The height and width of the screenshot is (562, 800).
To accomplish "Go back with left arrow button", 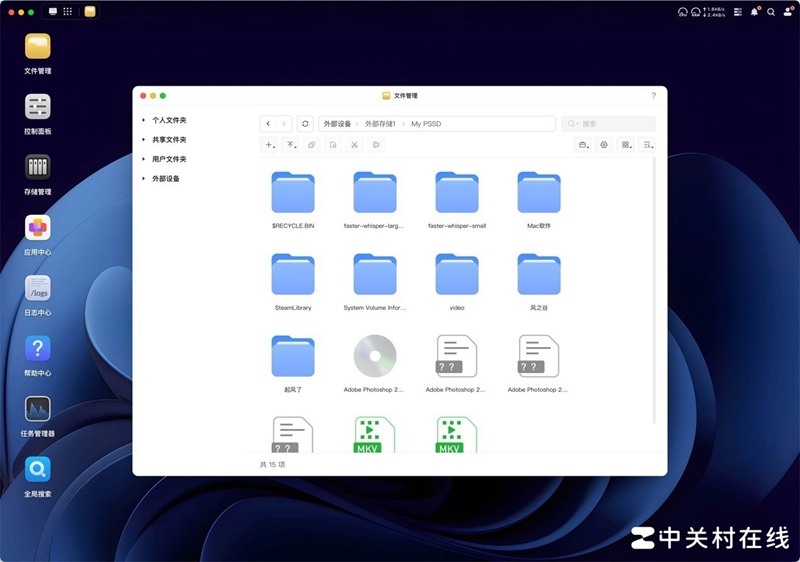I will point(268,123).
